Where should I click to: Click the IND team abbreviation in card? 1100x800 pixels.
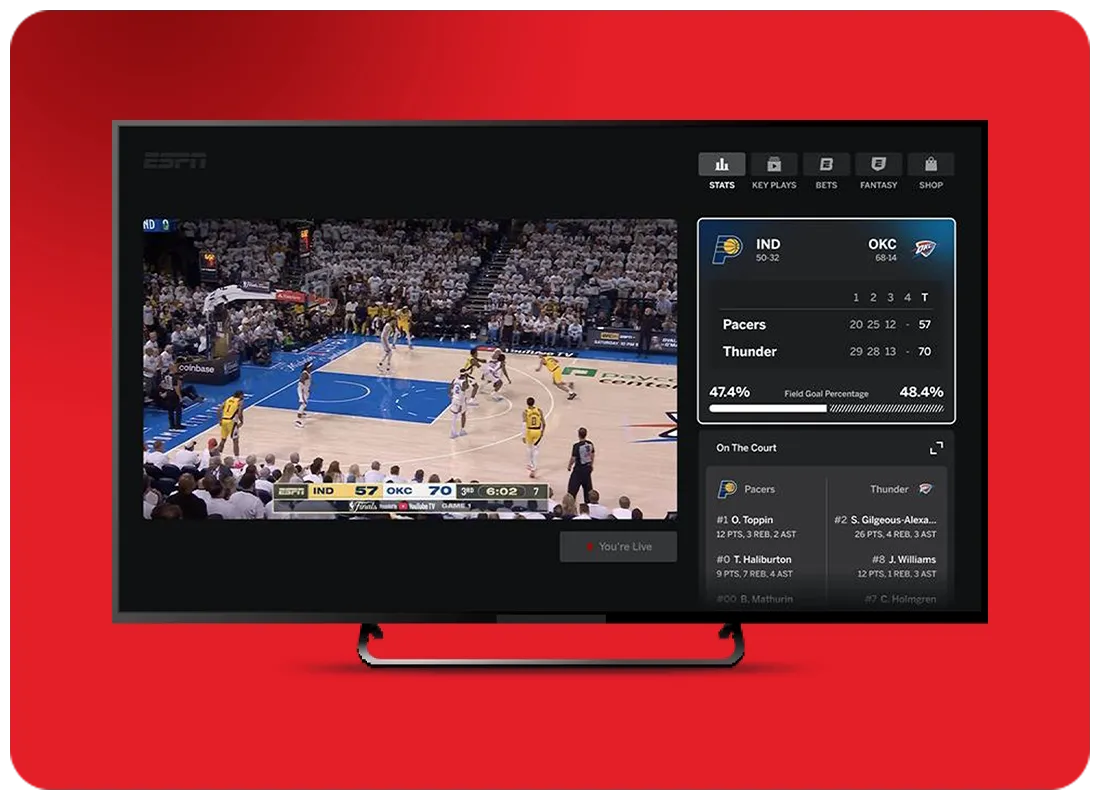(767, 244)
